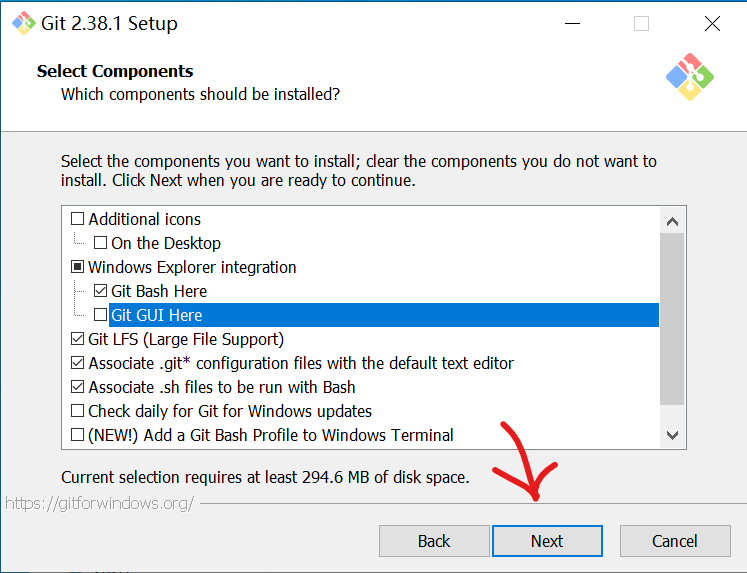Open the gitforwindows.org link
The height and width of the screenshot is (573, 747).
tap(100, 503)
